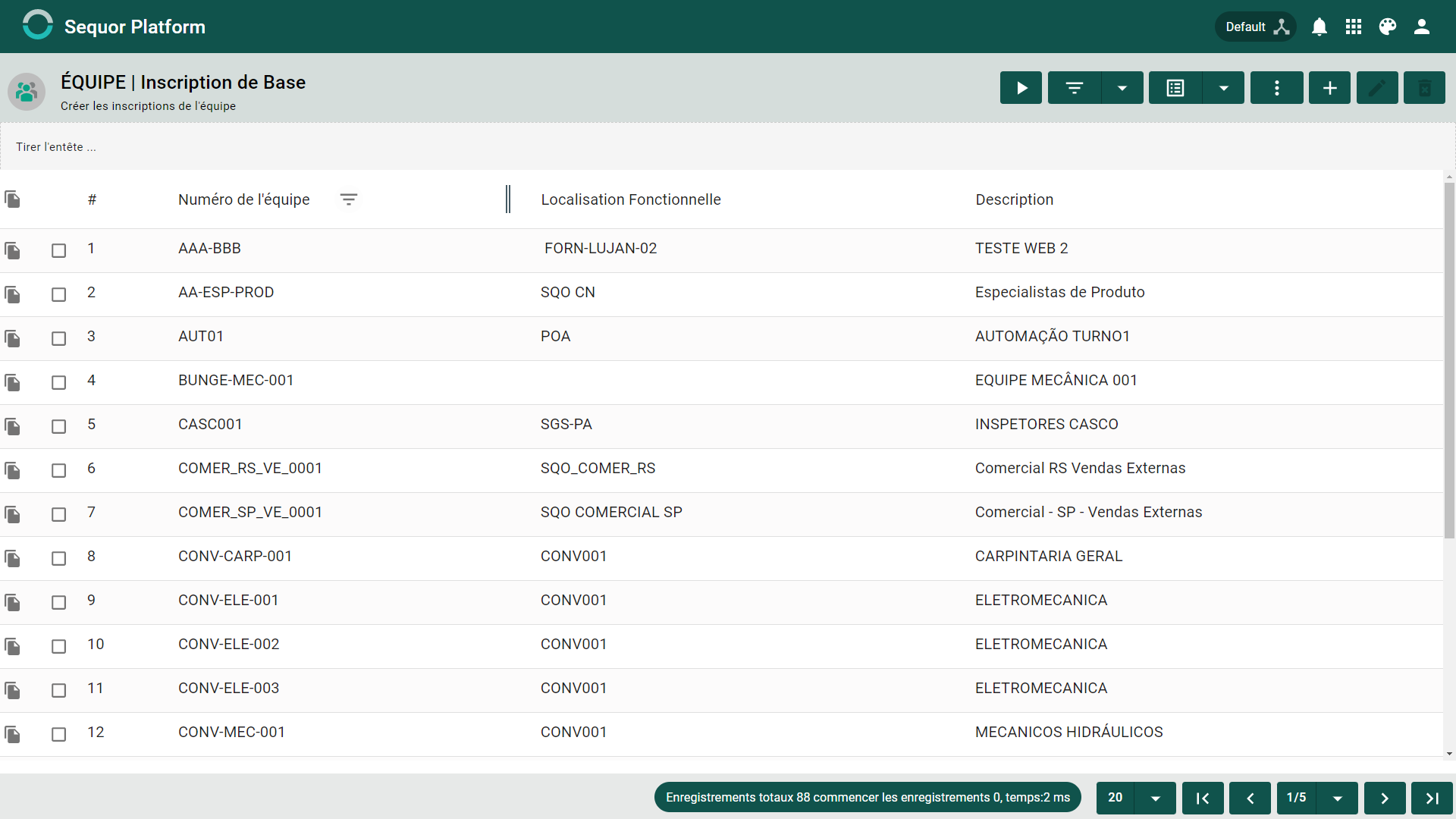This screenshot has width=1456, height=819.
Task: Select the CONV-CARP-001 row checkbox
Action: pos(58,558)
